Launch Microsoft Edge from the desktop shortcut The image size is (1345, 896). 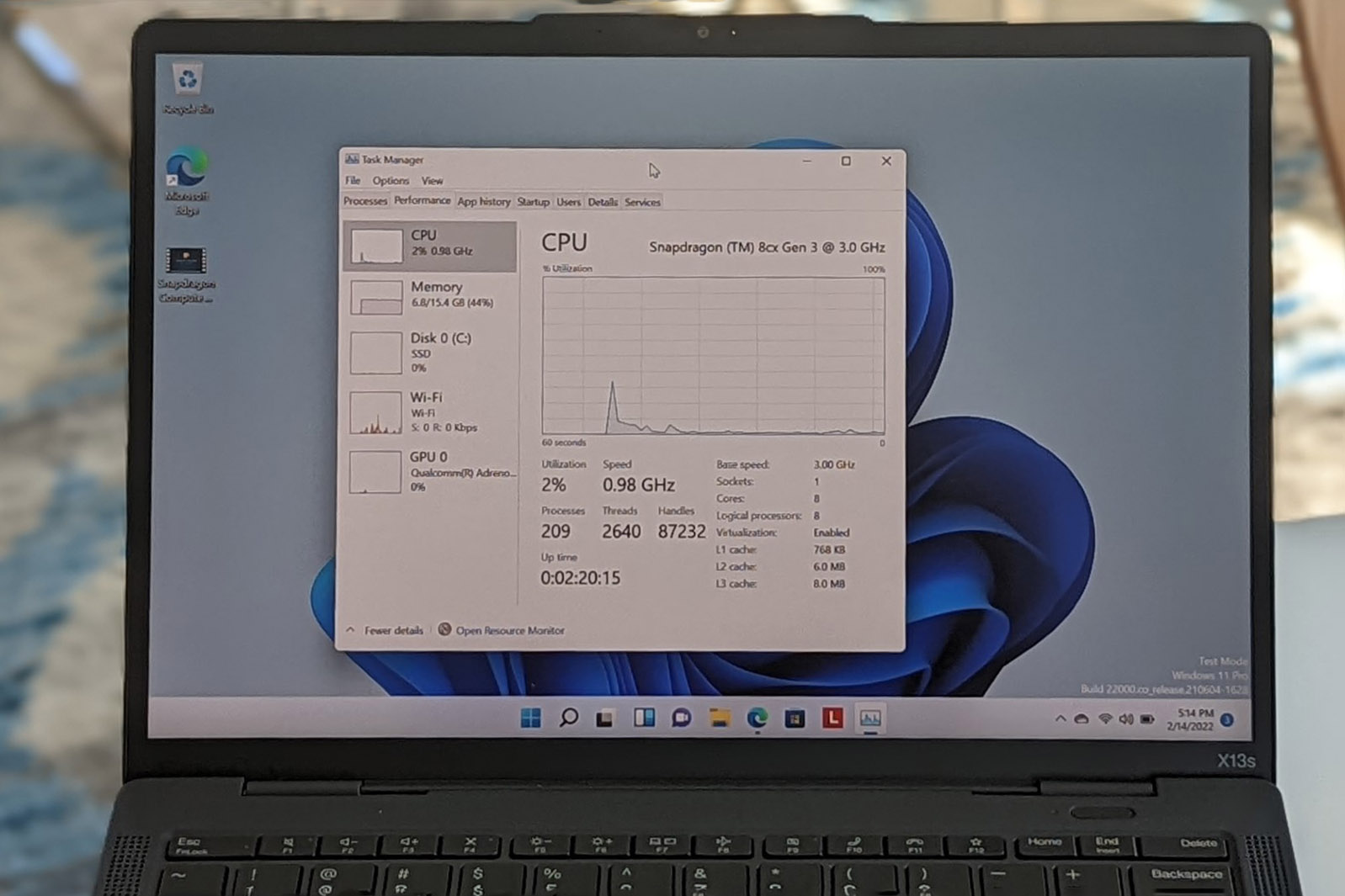tap(186, 182)
